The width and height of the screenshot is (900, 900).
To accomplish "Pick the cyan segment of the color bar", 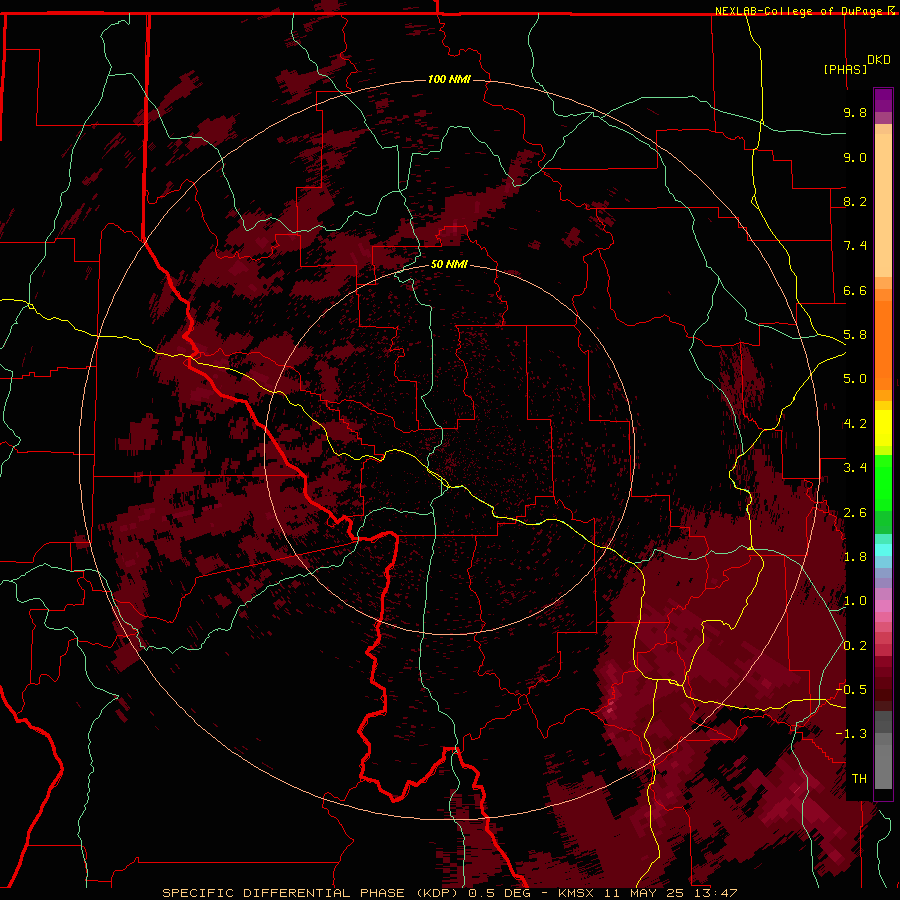I will click(x=883, y=549).
